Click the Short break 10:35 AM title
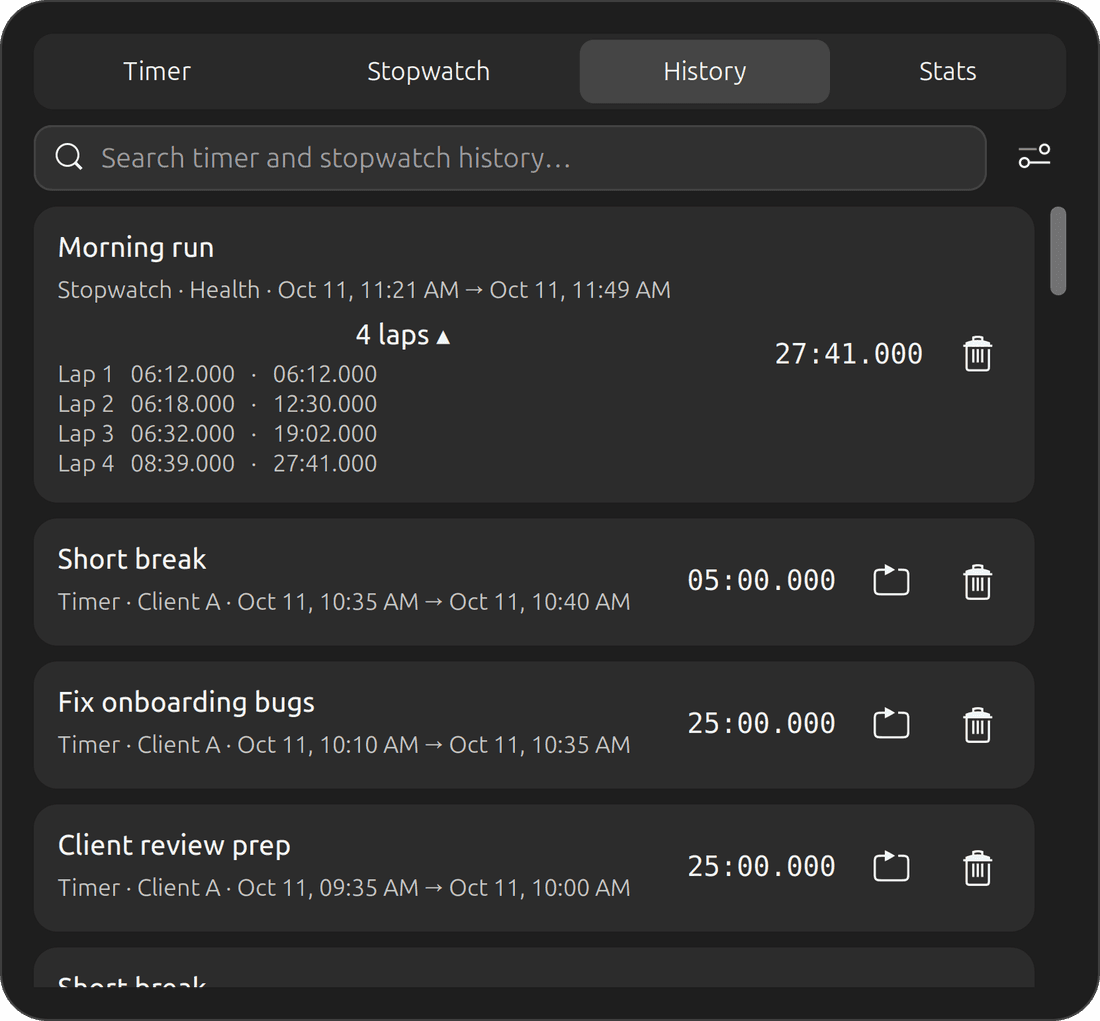 pos(132,559)
